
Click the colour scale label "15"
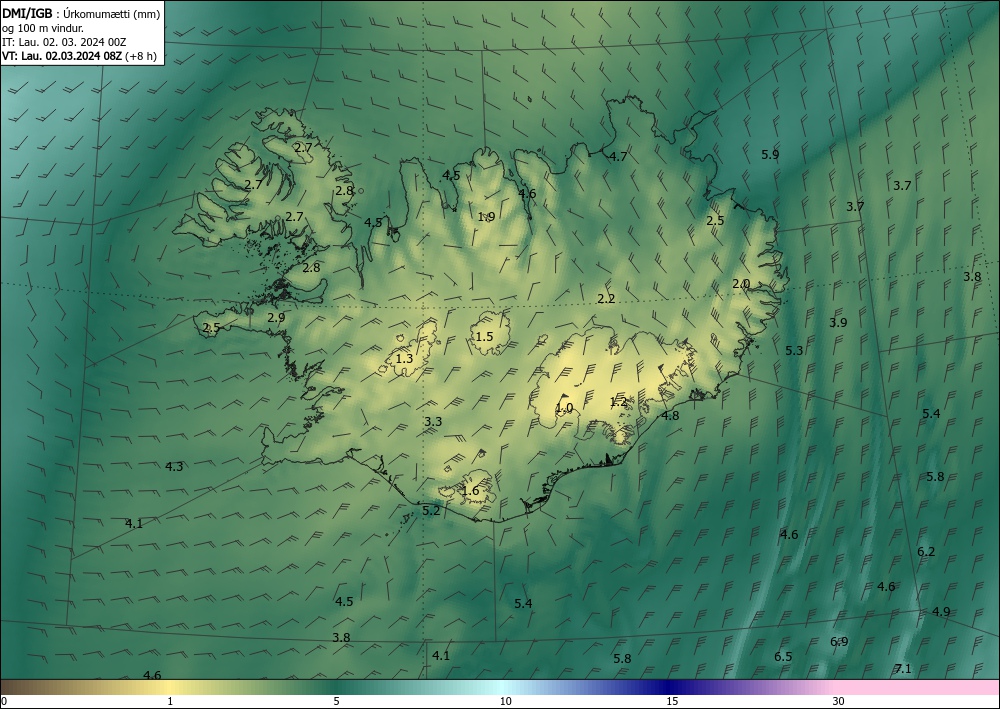coord(672,701)
